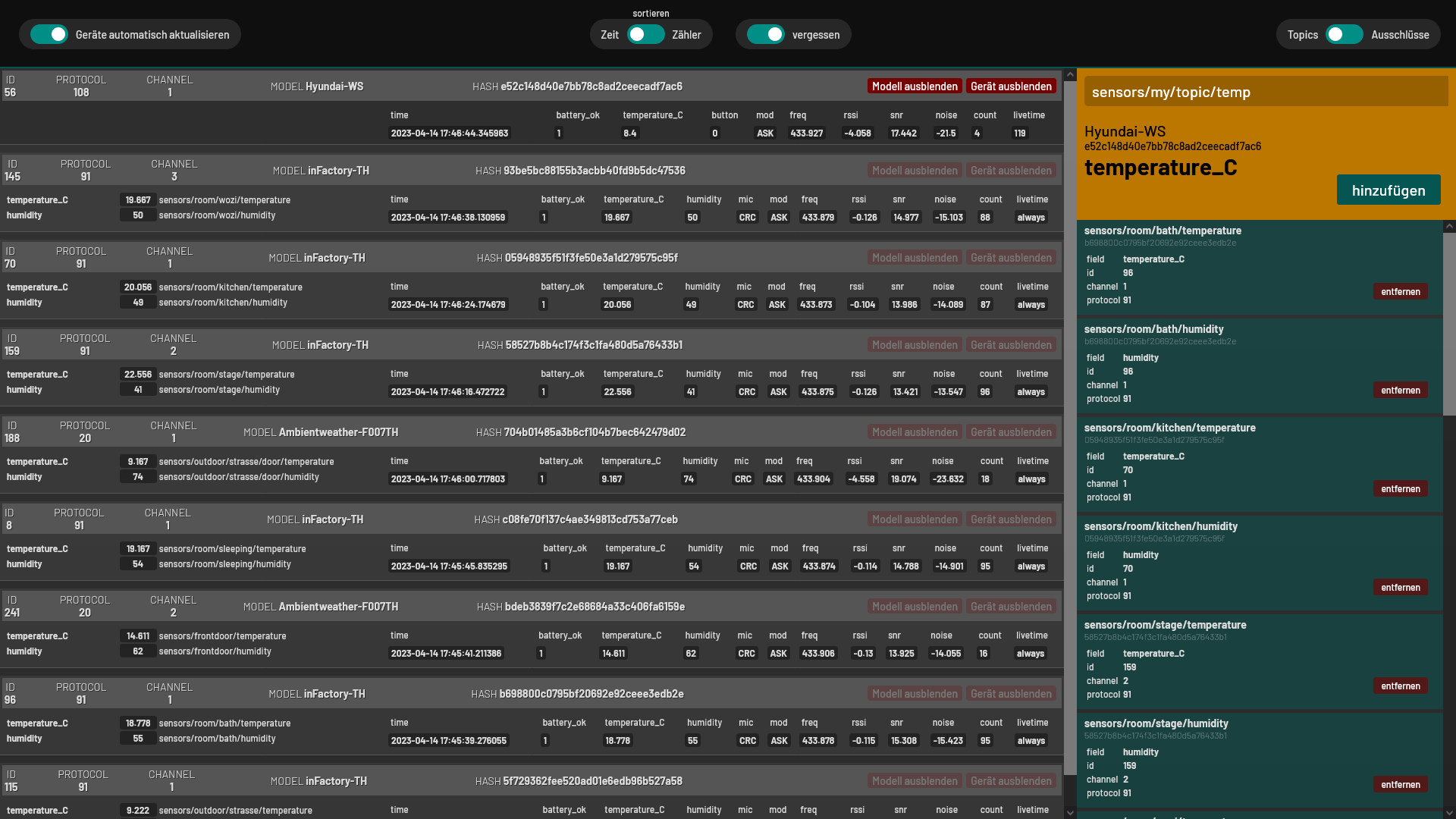Image resolution: width=1456 pixels, height=819 pixels.
Task: Hide Ambientweather-F007TH ID 188 model
Action: click(915, 432)
